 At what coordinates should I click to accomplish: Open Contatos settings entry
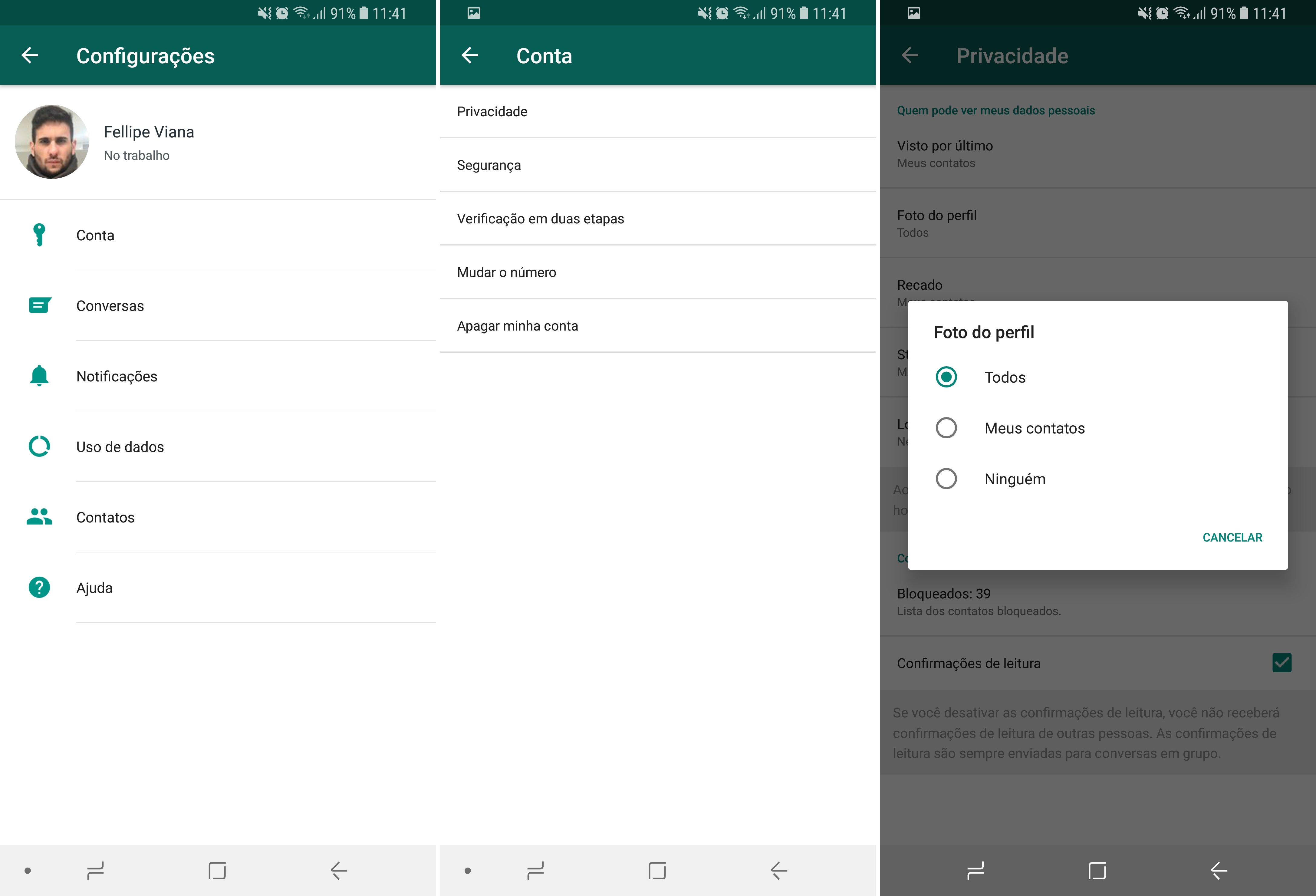(218, 517)
